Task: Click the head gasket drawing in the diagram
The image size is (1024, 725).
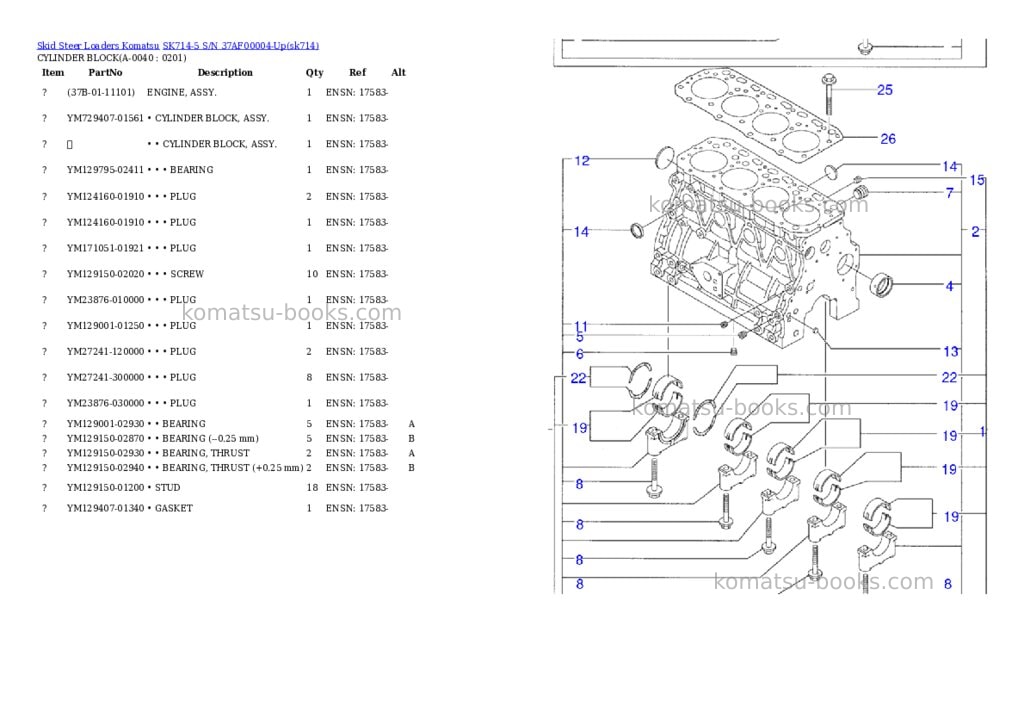Action: (x=758, y=114)
